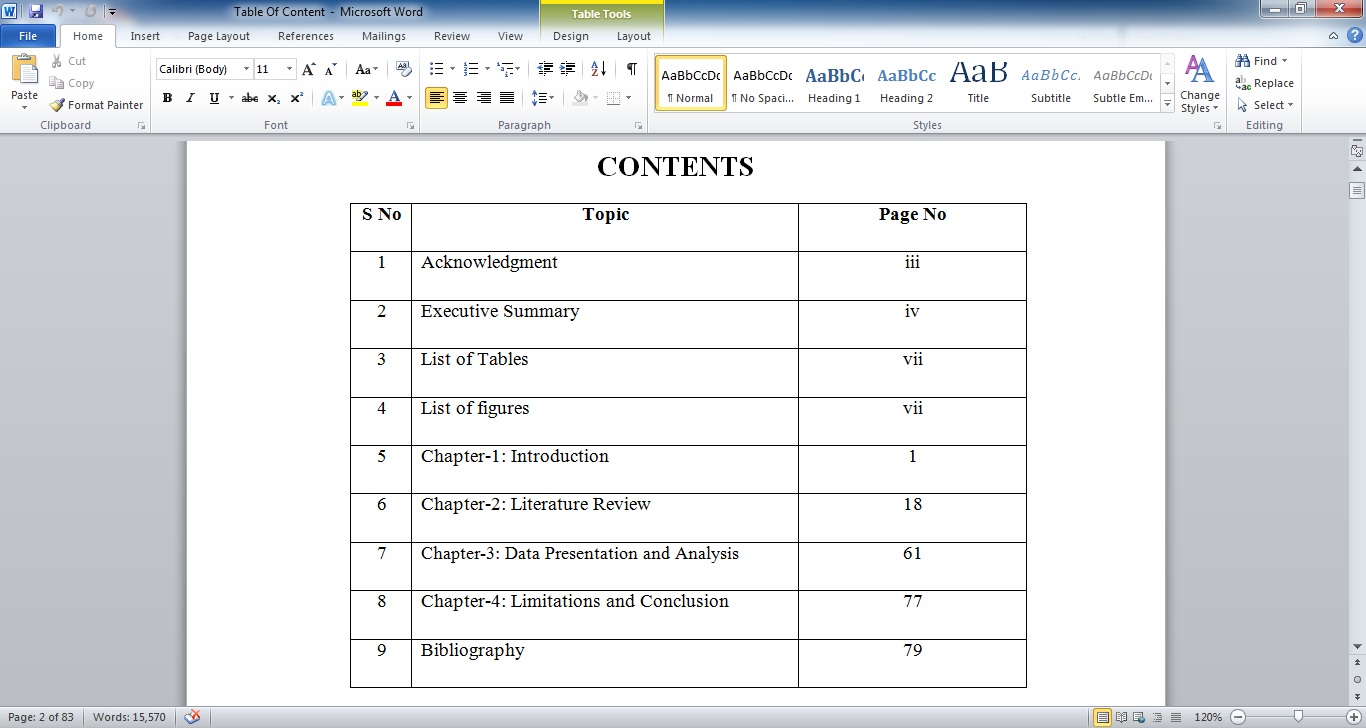This screenshot has height=728, width=1366.
Task: Align text to the right
Action: click(x=484, y=98)
